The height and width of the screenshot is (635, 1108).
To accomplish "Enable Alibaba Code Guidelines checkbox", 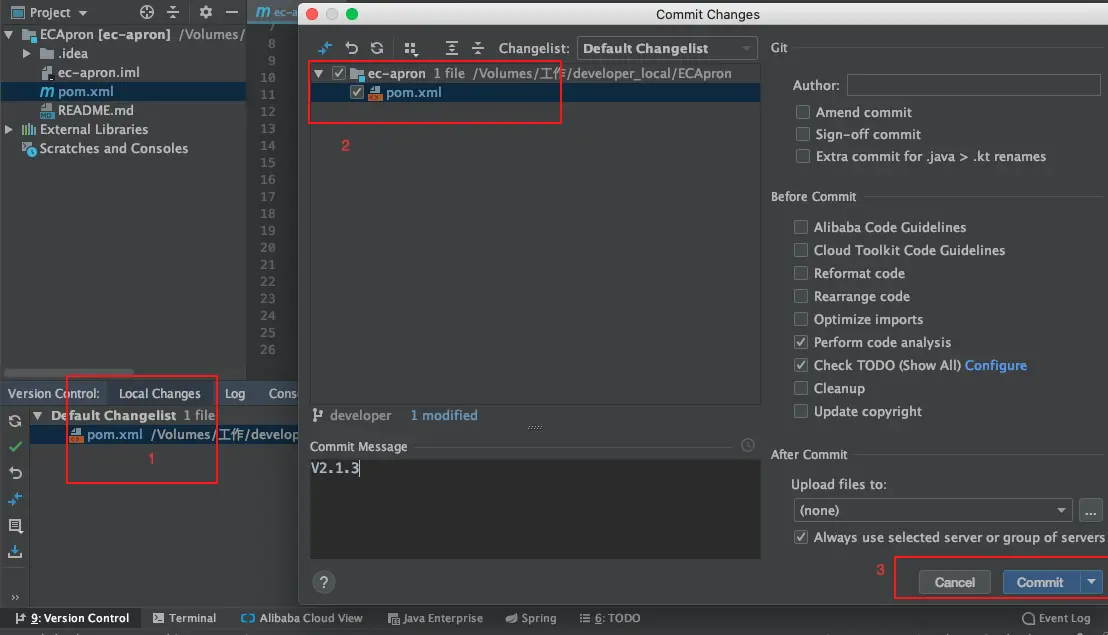I will (801, 227).
